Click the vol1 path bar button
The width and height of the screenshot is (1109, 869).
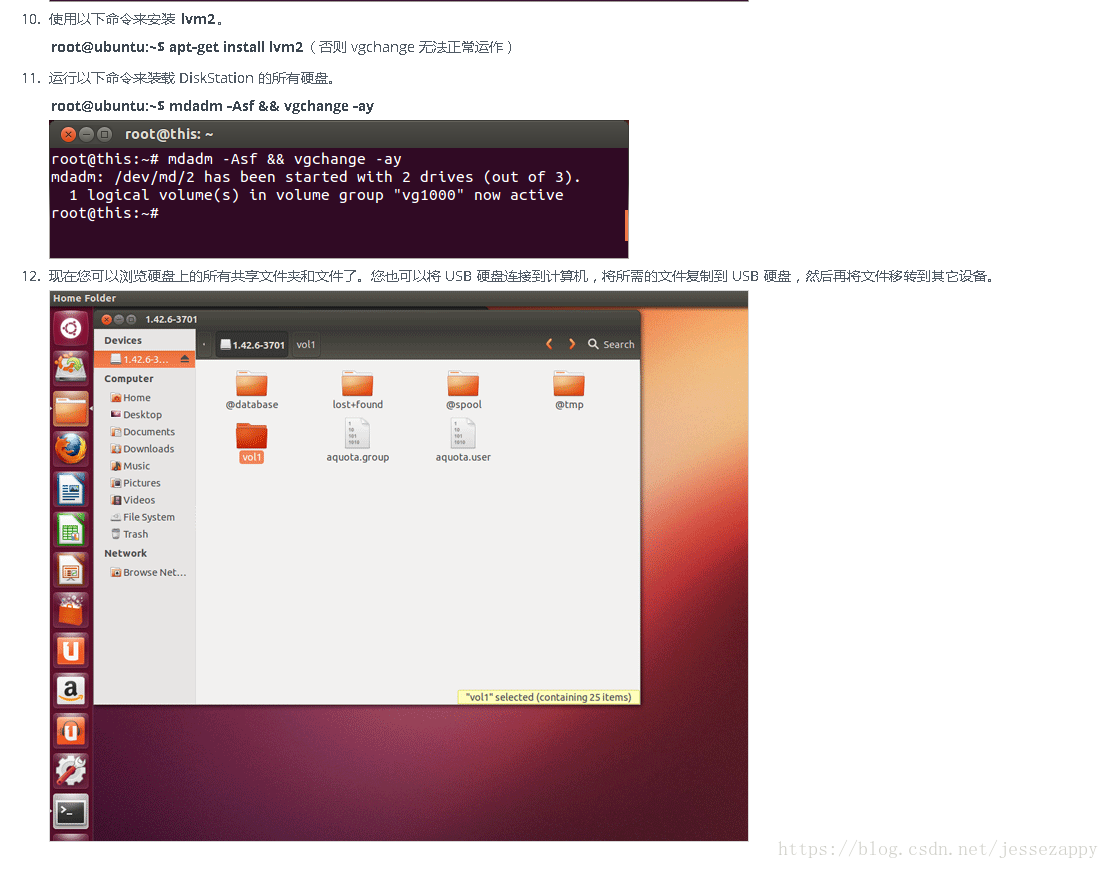[306, 345]
